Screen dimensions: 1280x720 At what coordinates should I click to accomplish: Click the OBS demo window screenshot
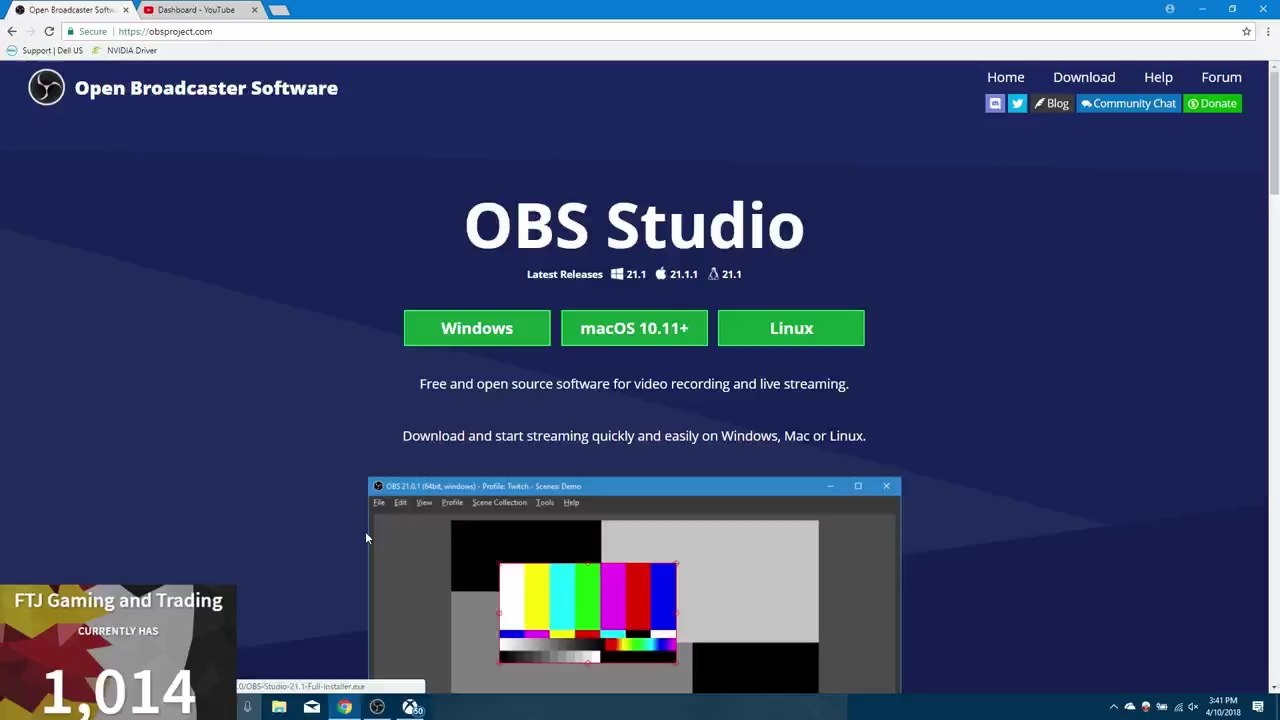click(x=634, y=585)
